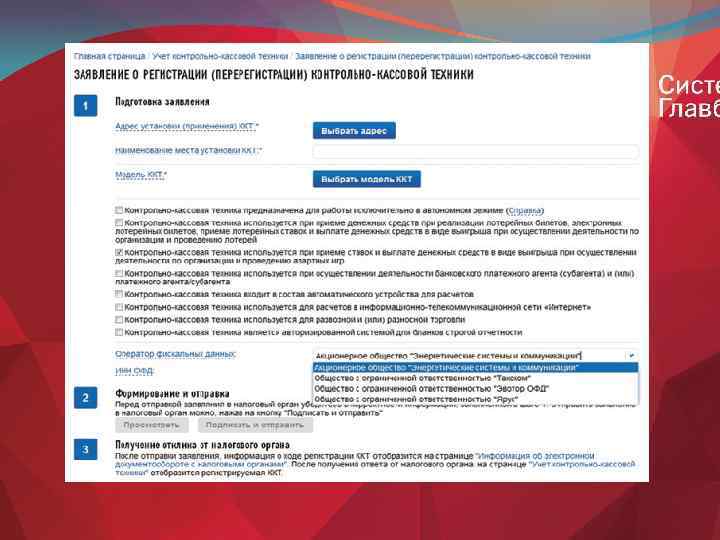The height and width of the screenshot is (540, 720).
Task: Click the 'Модель ККТ' label link
Action: click(x=141, y=174)
